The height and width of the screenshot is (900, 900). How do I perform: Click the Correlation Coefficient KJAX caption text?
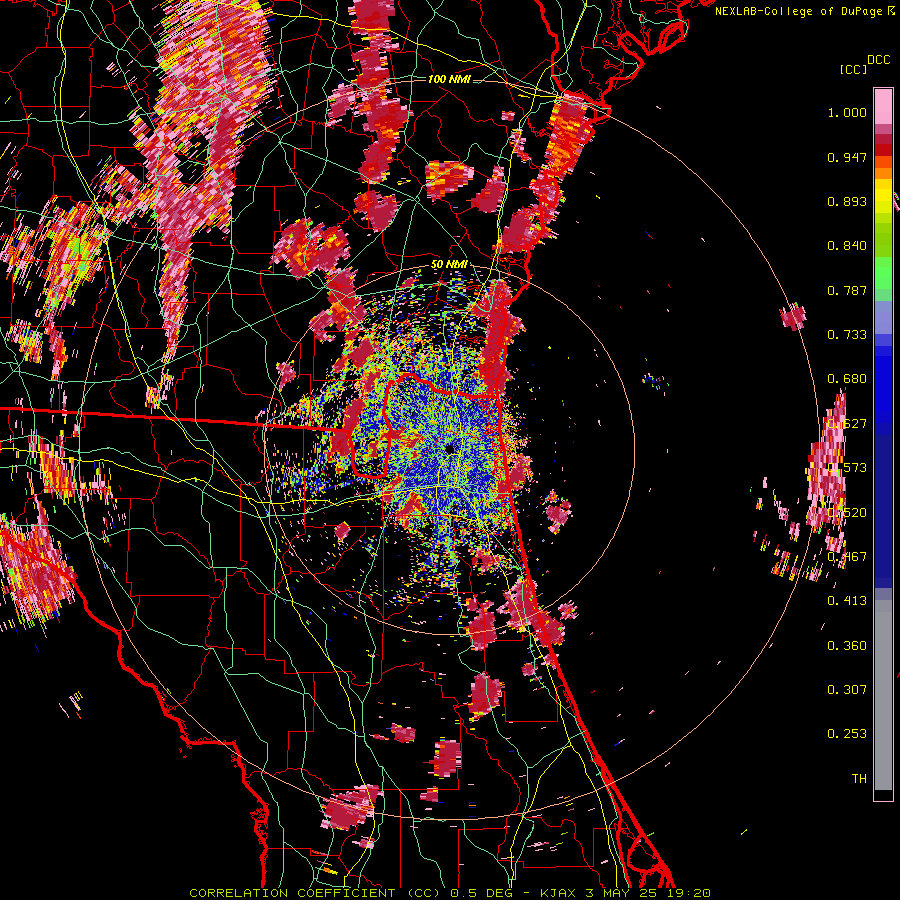coord(450,893)
